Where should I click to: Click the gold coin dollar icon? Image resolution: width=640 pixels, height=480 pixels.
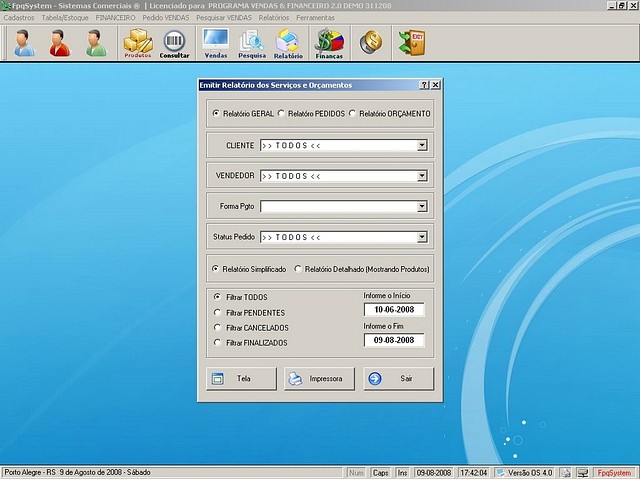click(x=371, y=42)
